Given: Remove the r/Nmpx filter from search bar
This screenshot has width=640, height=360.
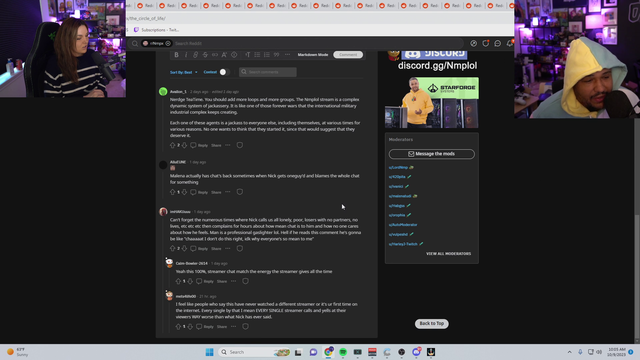Looking at the screenshot, I should [168, 43].
